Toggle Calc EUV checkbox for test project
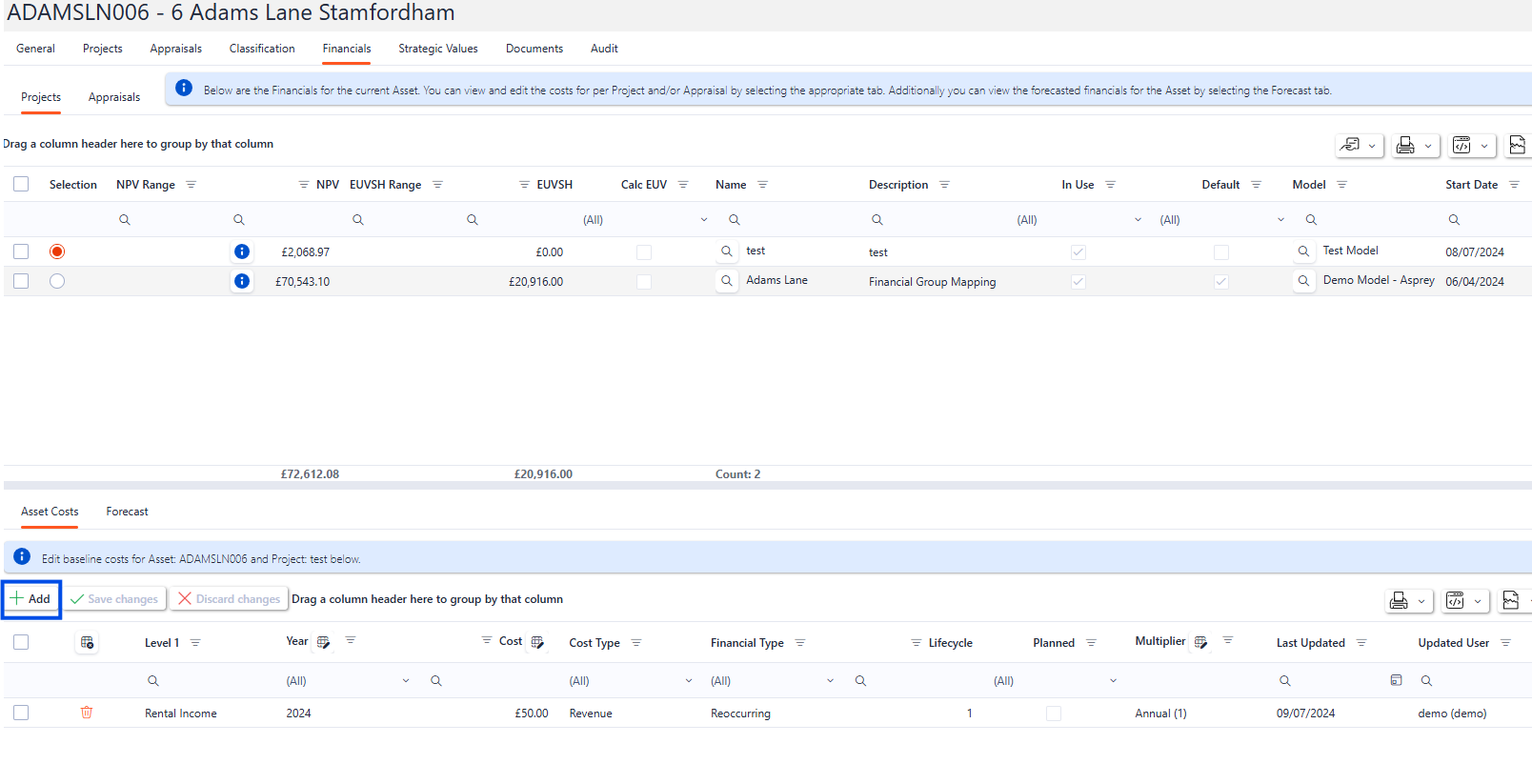 pyautogui.click(x=644, y=252)
